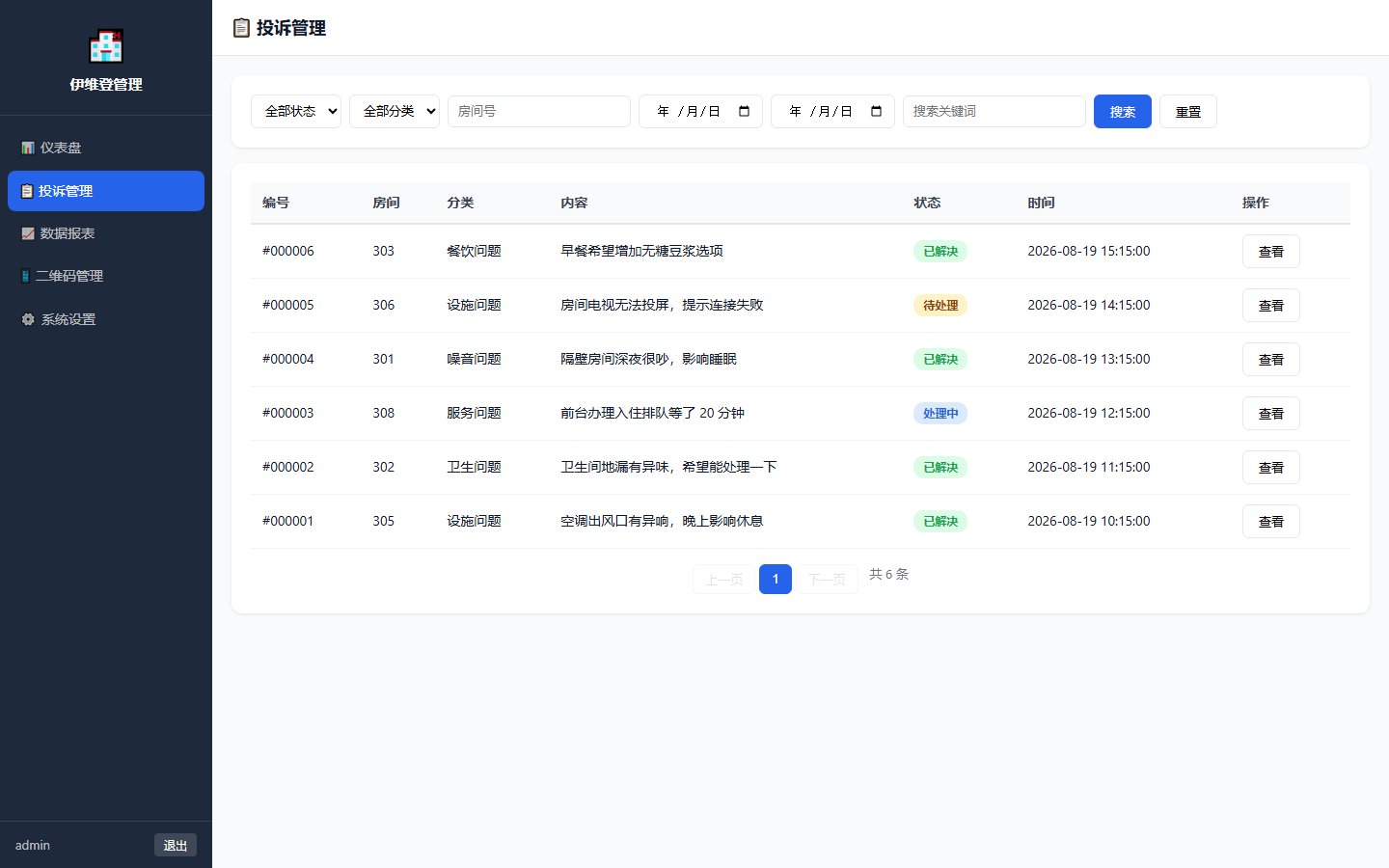Click category 噪音问题
The image size is (1389, 868).
coord(474,359)
